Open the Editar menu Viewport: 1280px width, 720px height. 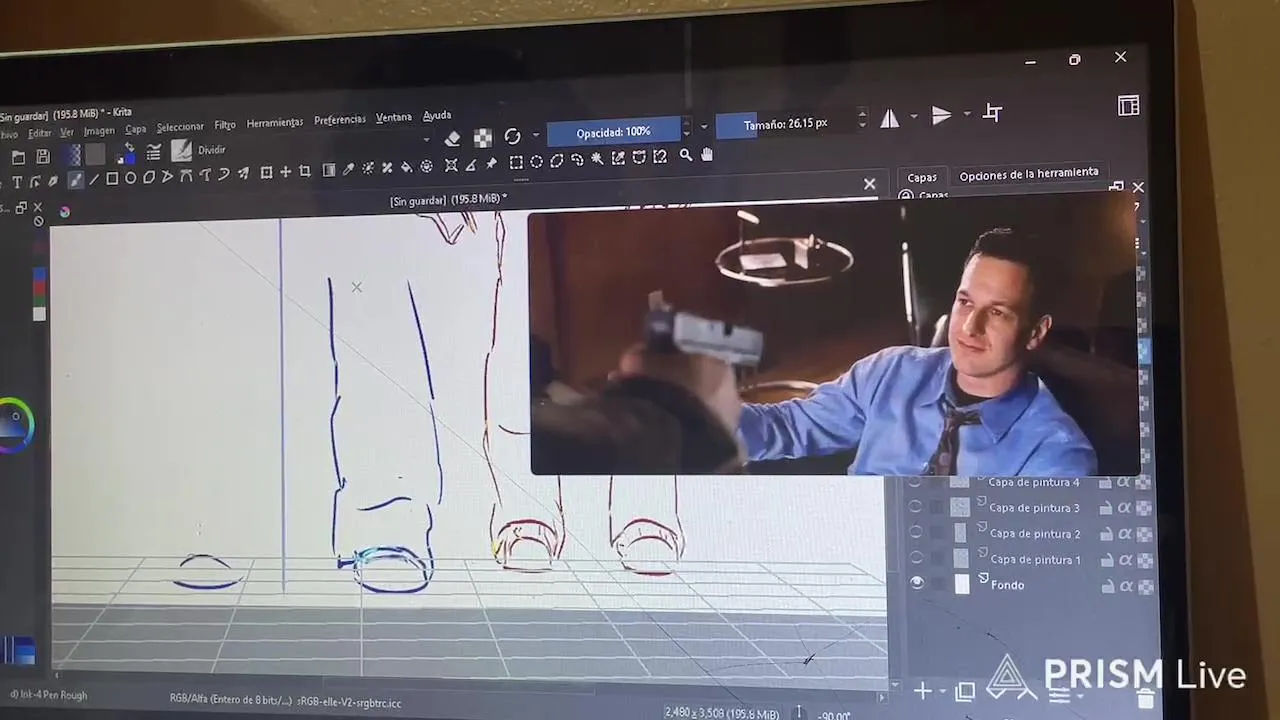pyautogui.click(x=40, y=133)
